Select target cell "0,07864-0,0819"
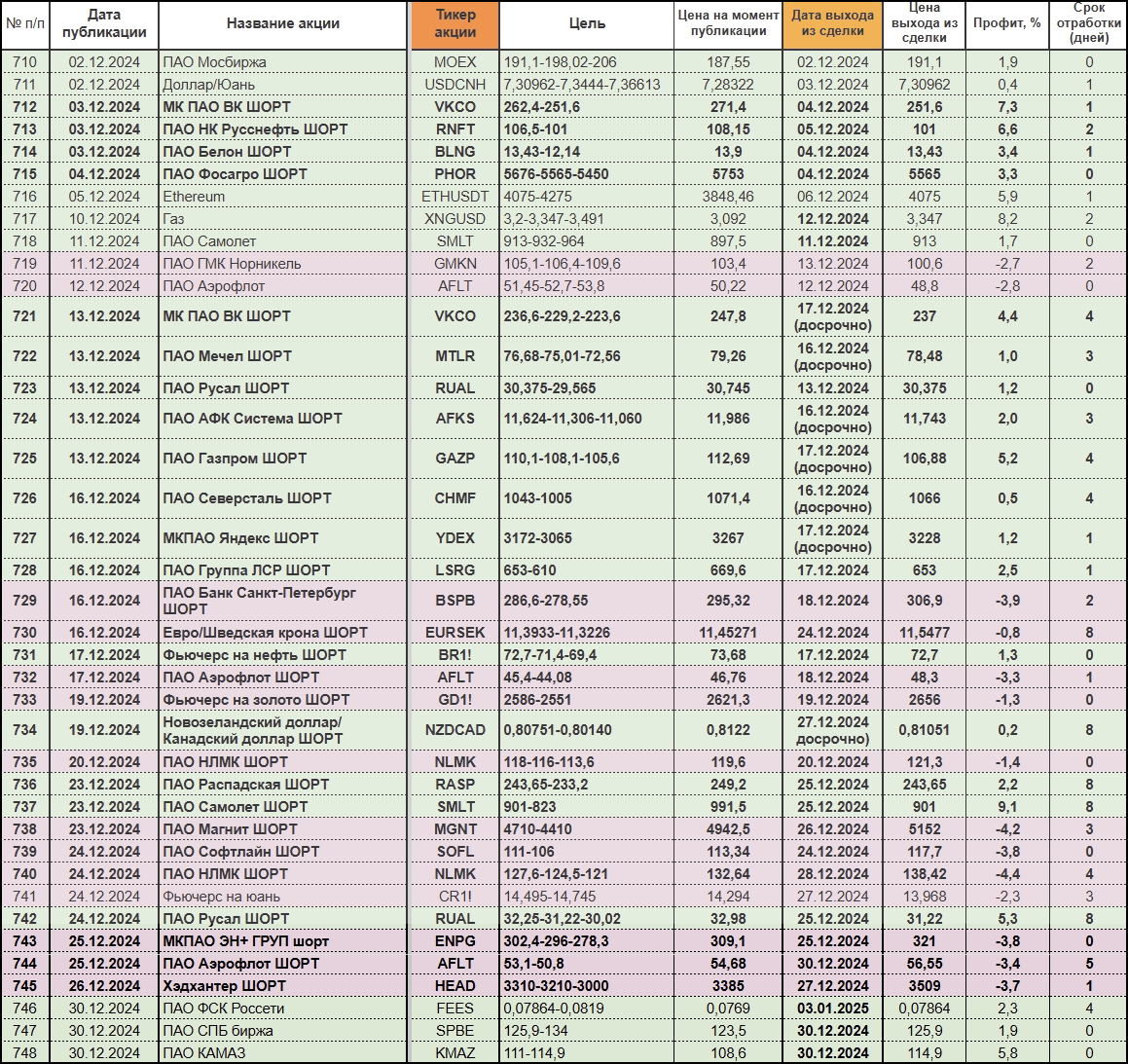 click(587, 1008)
